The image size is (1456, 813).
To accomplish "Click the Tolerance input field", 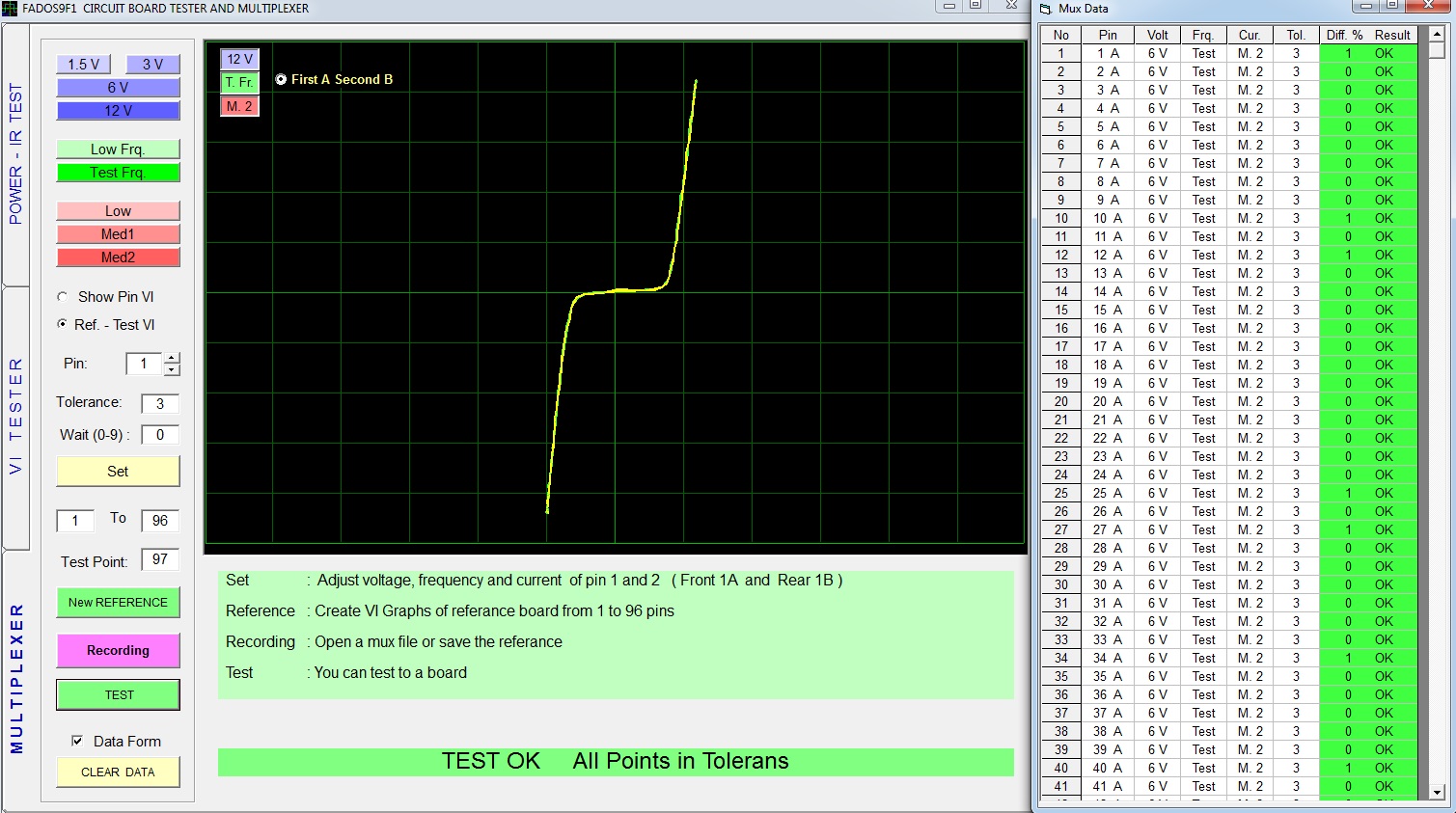I will coord(159,404).
